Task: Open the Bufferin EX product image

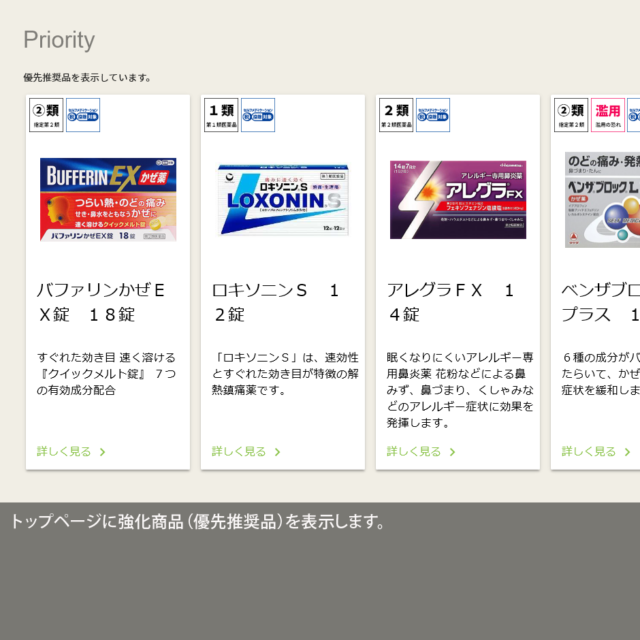Action: 108,199
